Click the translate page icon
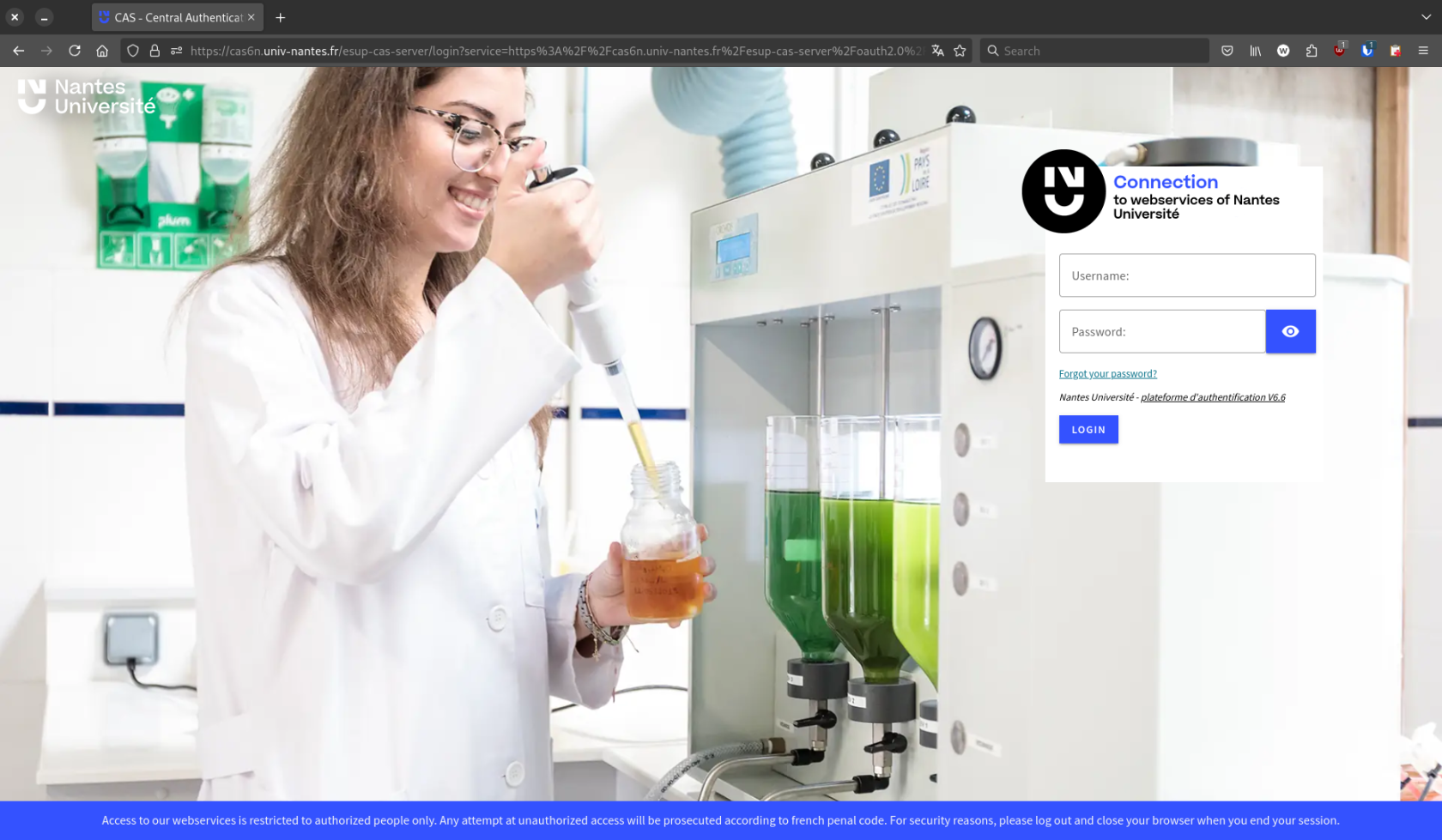 tap(937, 51)
